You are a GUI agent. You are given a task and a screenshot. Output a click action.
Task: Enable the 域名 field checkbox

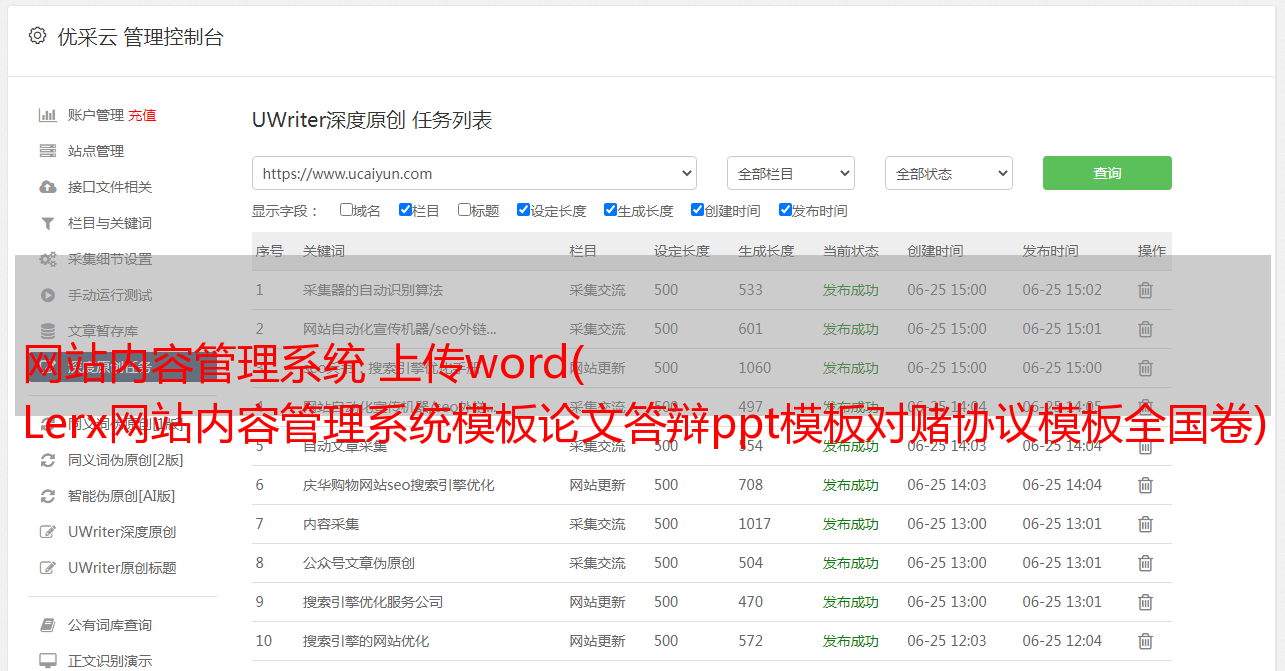click(x=346, y=210)
